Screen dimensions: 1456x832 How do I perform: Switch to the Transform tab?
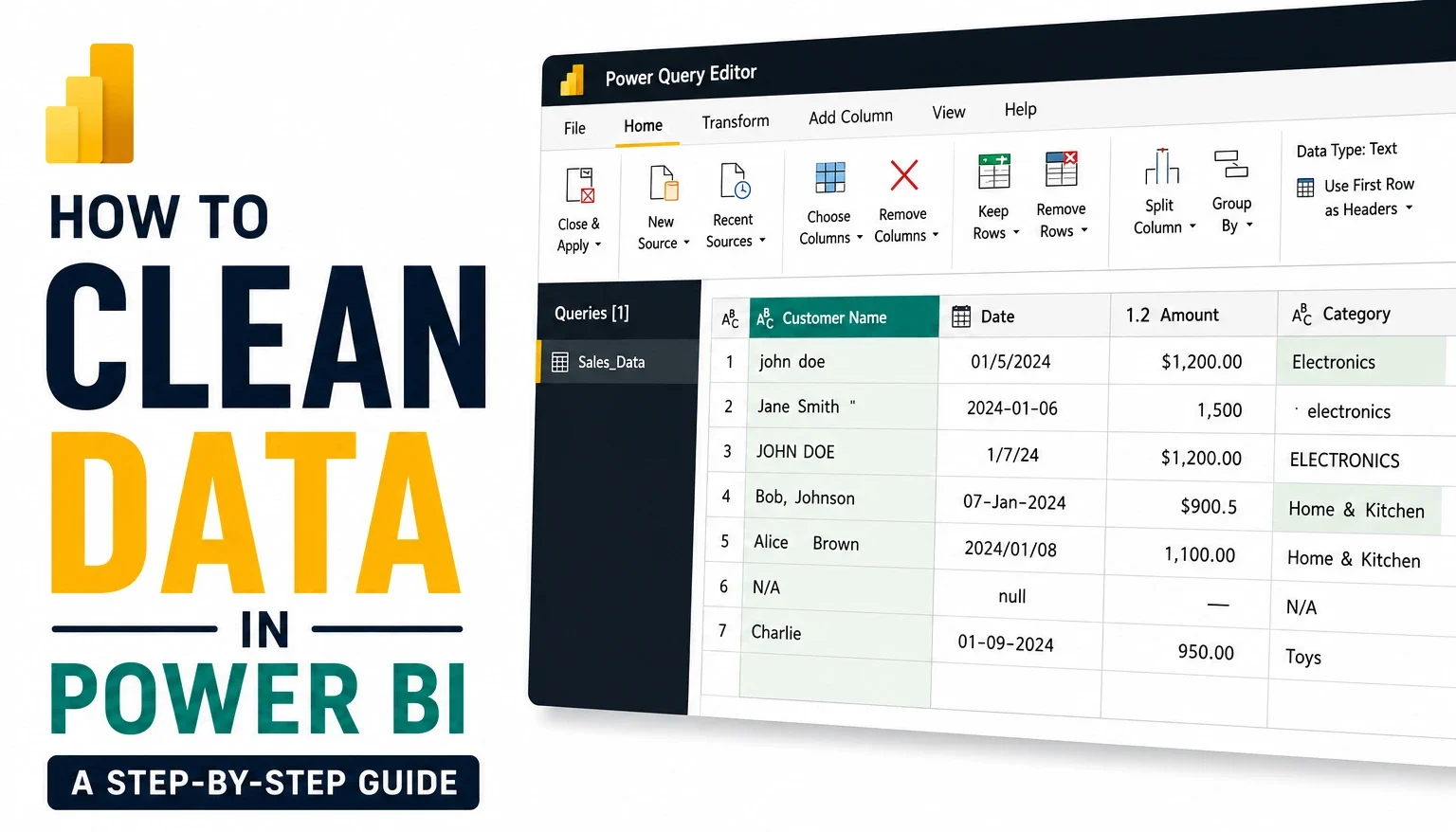pos(736,121)
